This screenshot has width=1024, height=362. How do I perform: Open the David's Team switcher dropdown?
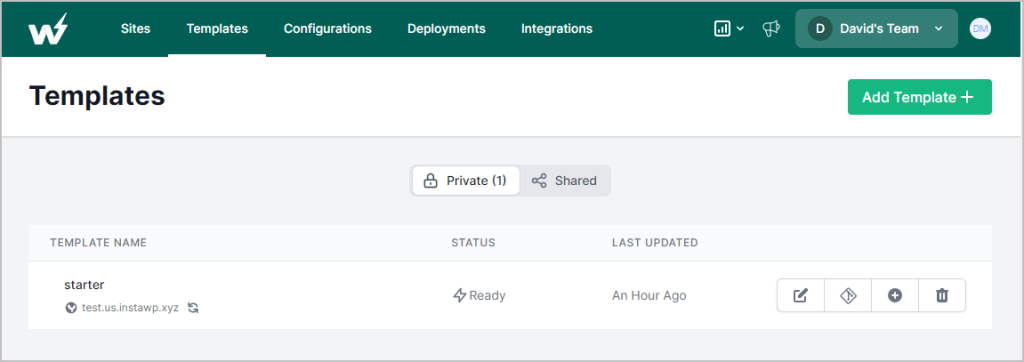[x=876, y=29]
